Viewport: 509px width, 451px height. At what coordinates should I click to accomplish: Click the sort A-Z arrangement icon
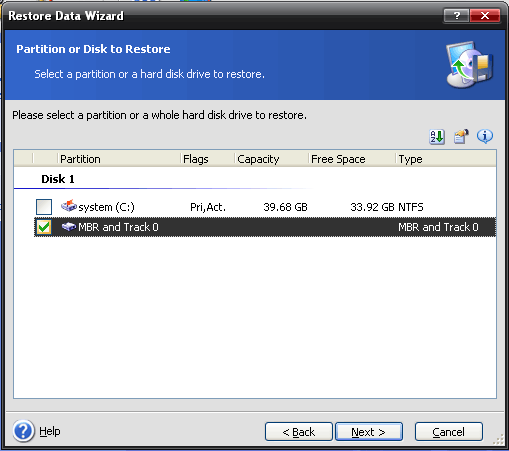tap(437, 137)
